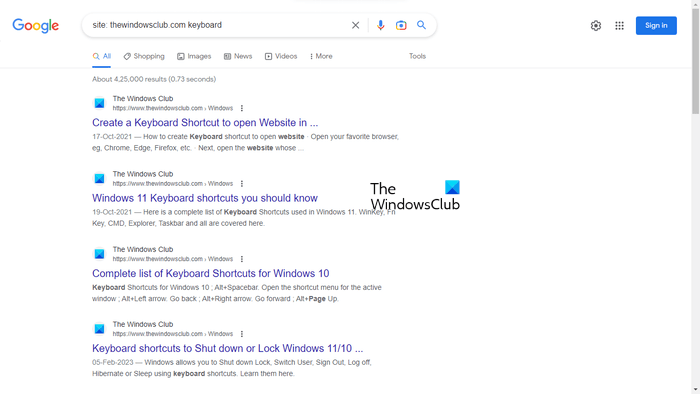
Task: Open three-dot menu for Shut down or Lock result
Action: [242, 334]
